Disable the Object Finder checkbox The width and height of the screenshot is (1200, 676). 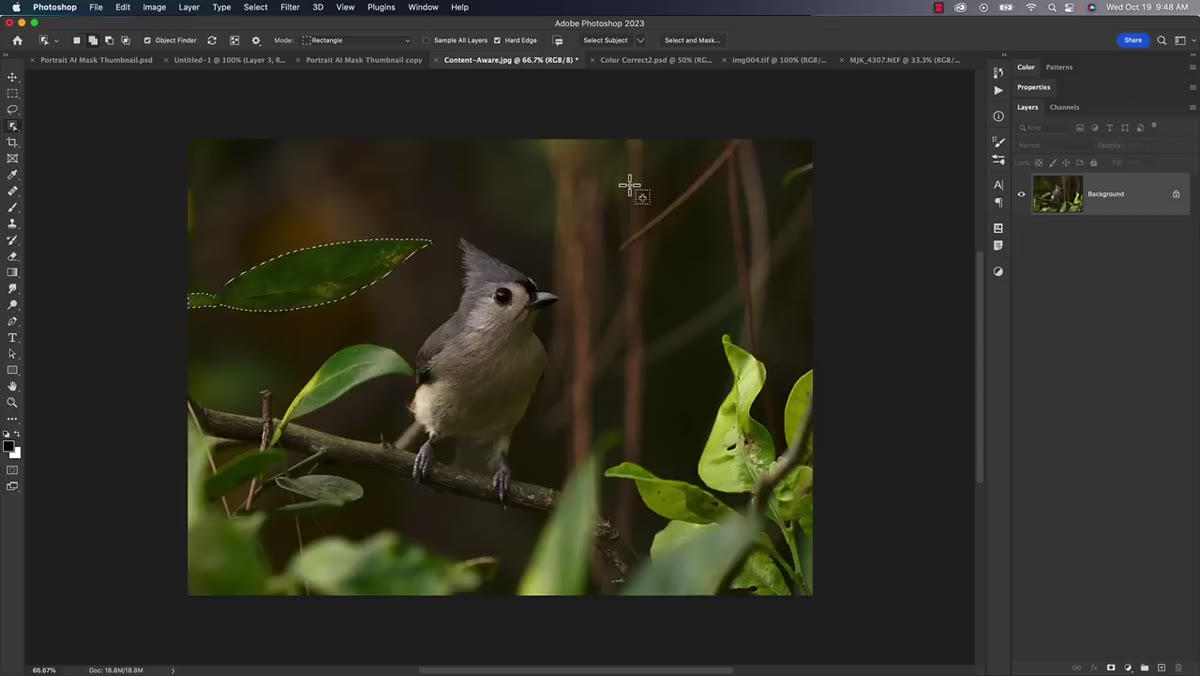pos(147,41)
